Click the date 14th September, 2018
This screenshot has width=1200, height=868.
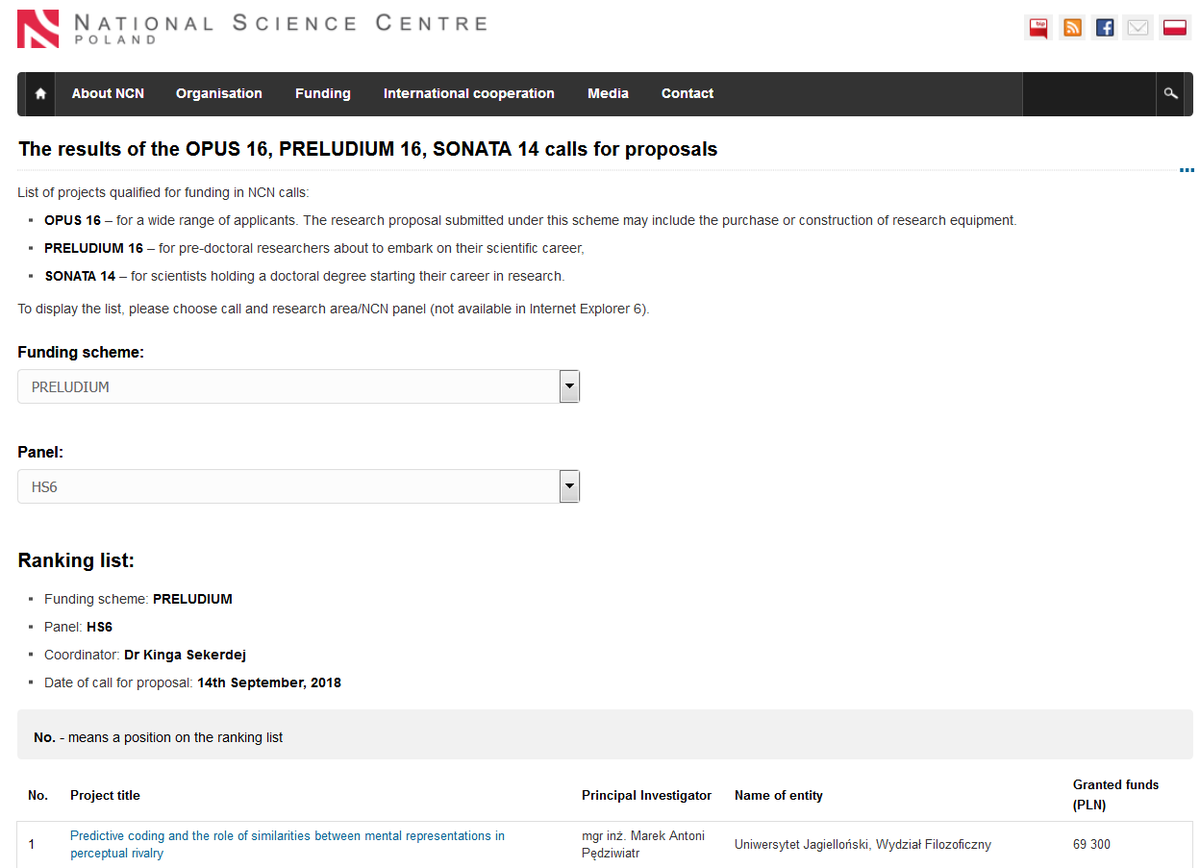click(x=269, y=683)
